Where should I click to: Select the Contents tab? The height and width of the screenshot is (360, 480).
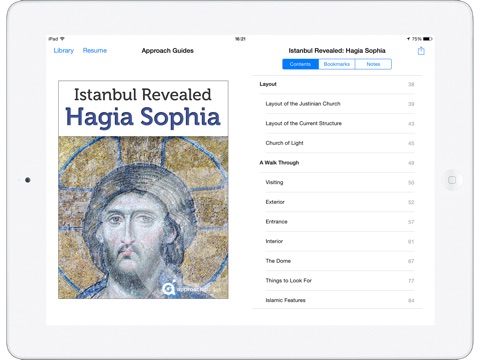pos(300,64)
